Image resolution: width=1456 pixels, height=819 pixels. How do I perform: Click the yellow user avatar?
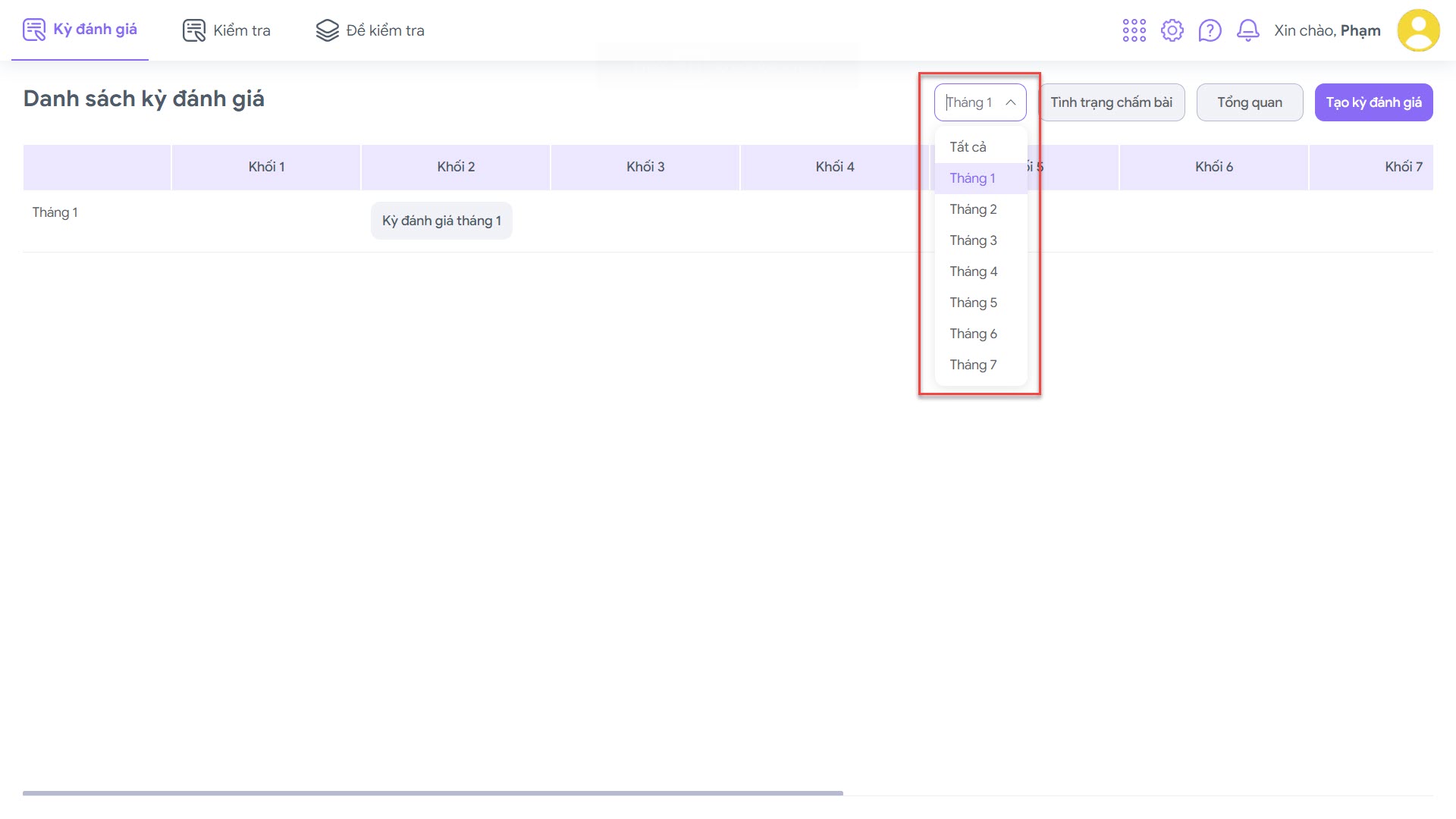tap(1418, 30)
